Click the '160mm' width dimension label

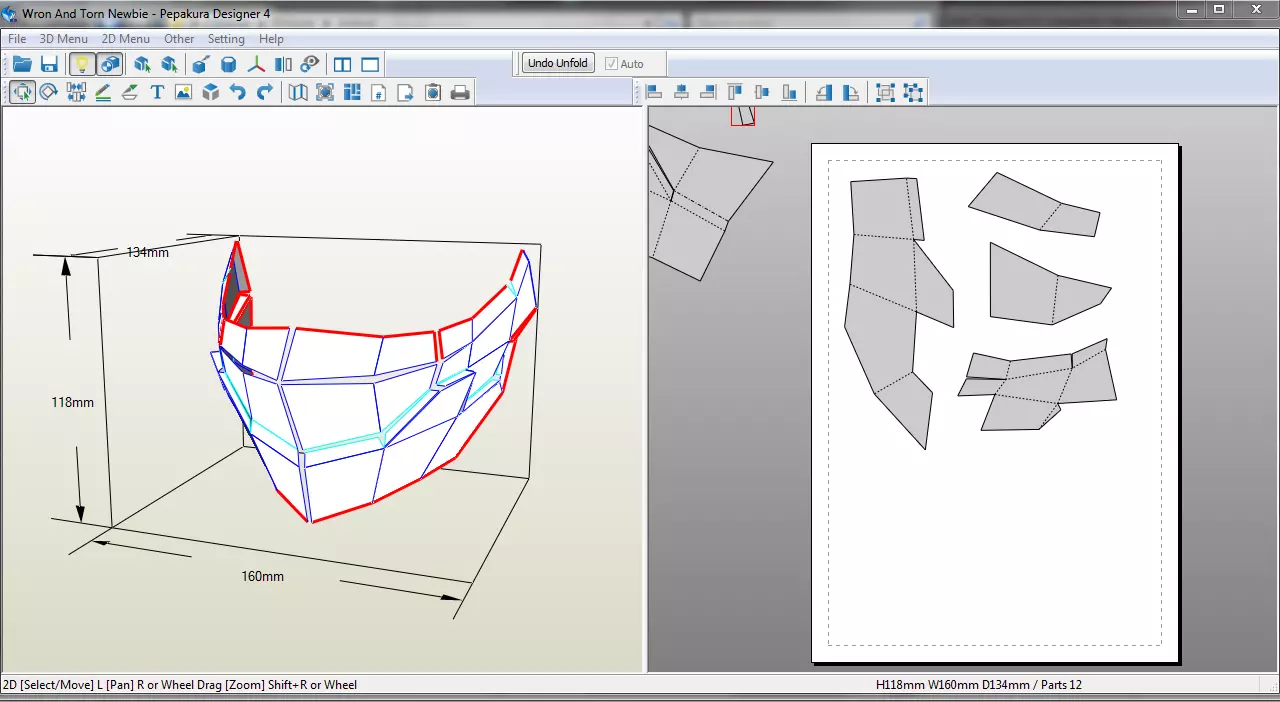tap(262, 577)
